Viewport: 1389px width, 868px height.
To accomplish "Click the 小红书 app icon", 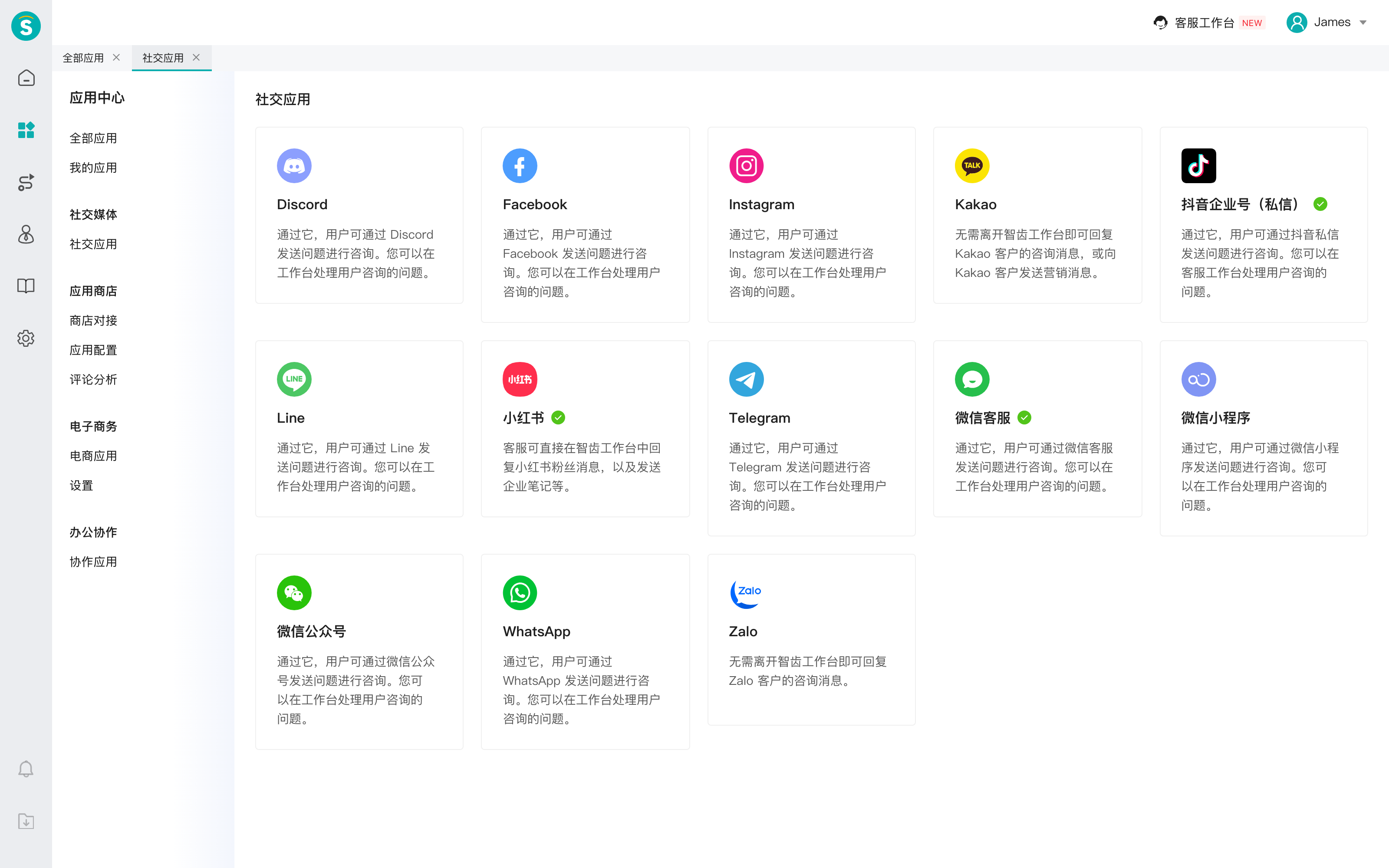I will [x=520, y=379].
